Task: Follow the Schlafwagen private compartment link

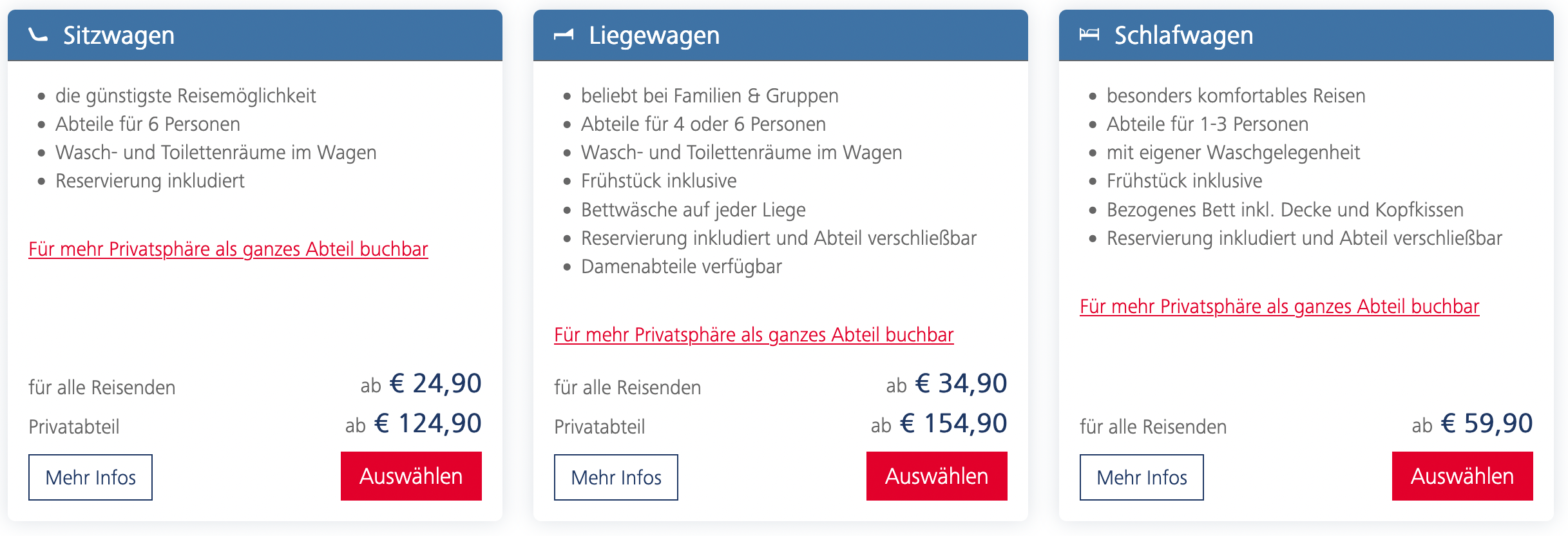Action: pyautogui.click(x=1279, y=307)
